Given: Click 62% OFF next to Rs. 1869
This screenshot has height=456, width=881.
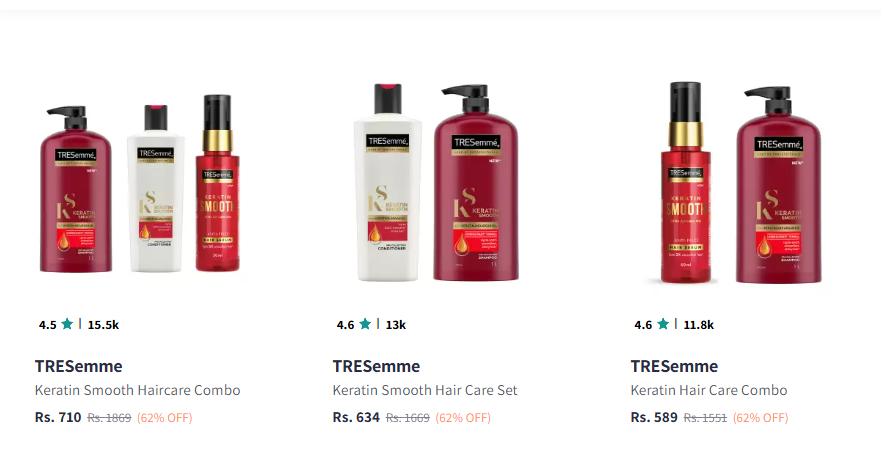Looking at the screenshot, I should click(165, 418).
